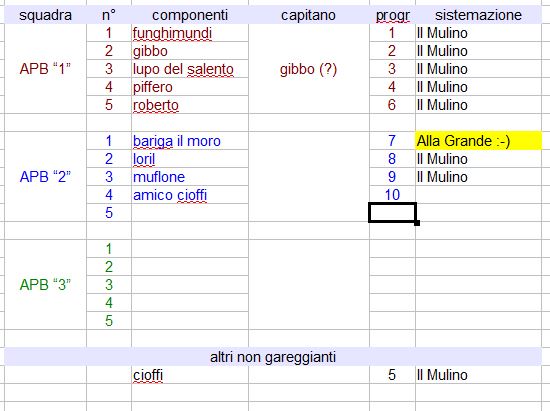Select the 'altri non gareggianti' banner row

pos(273,357)
